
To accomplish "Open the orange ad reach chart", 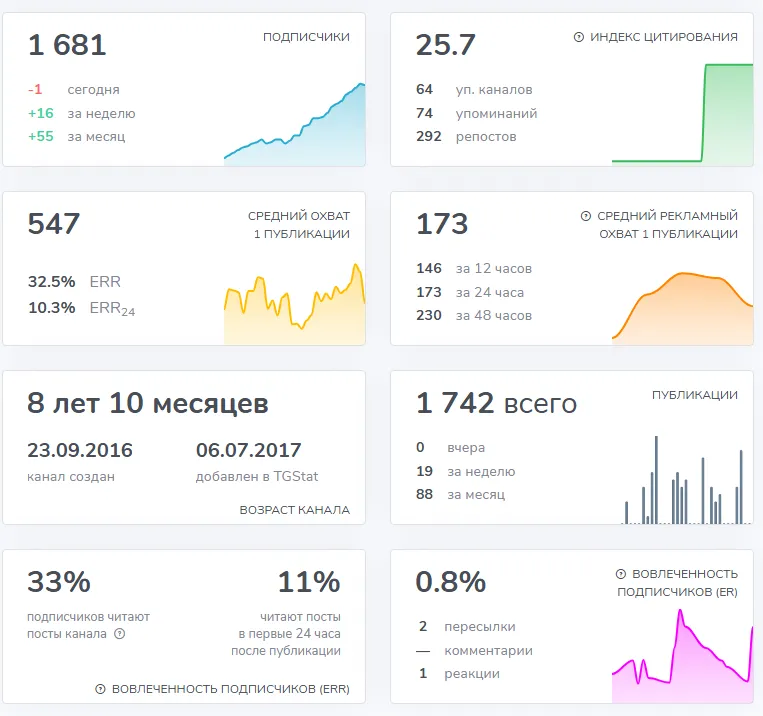I will click(x=682, y=309).
